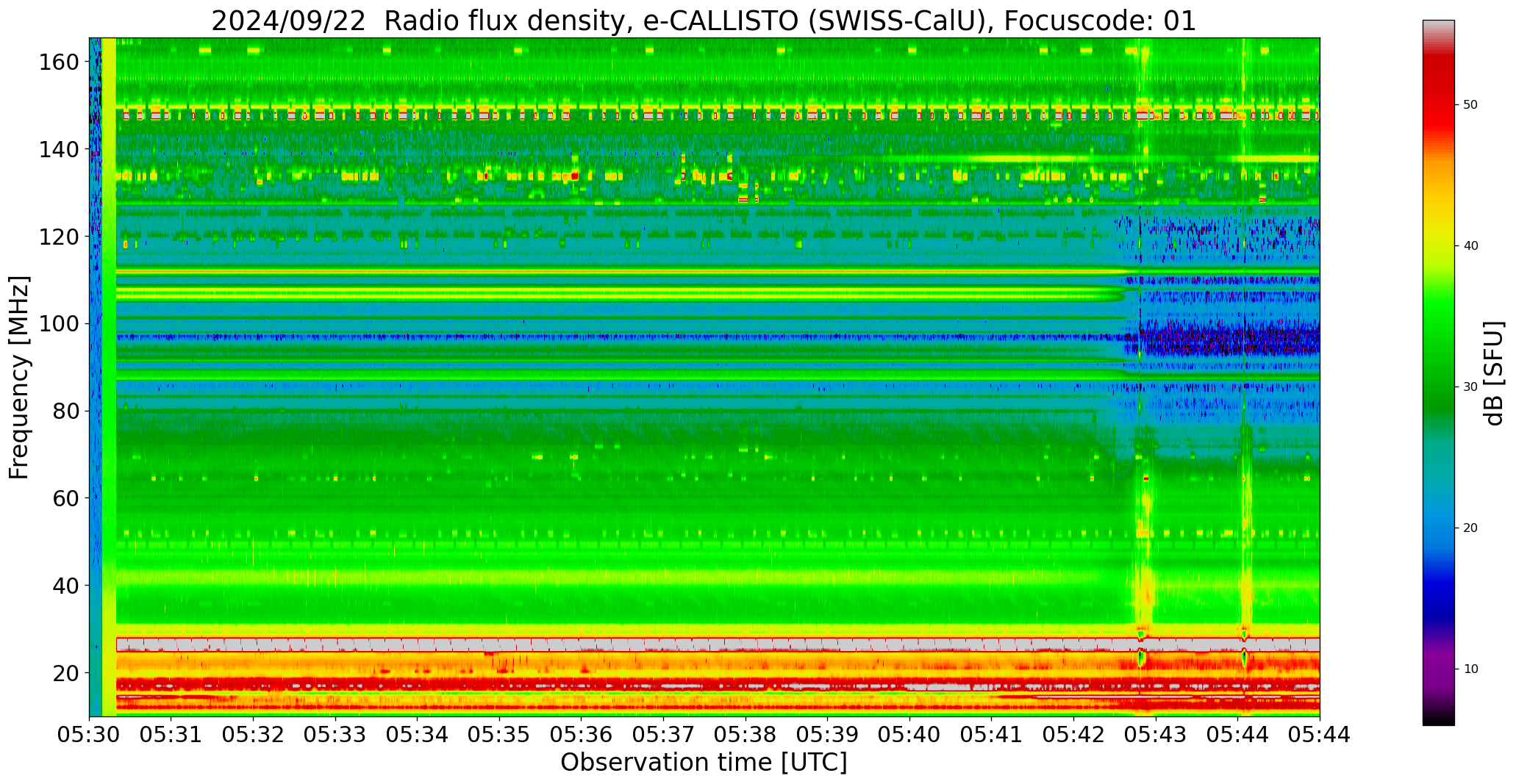The width and height of the screenshot is (1516, 784).
Task: Click the colorbar 10 tick label
Action: pos(1470,669)
